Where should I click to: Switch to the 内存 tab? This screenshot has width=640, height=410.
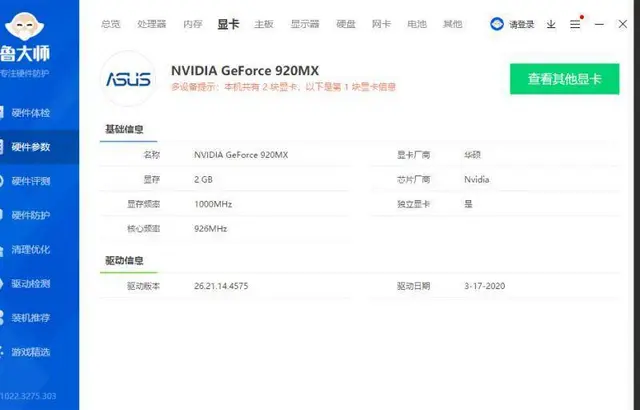click(x=193, y=24)
